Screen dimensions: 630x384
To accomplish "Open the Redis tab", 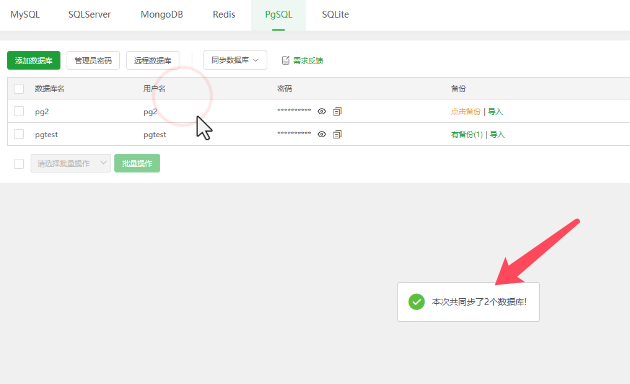I will 224,14.
